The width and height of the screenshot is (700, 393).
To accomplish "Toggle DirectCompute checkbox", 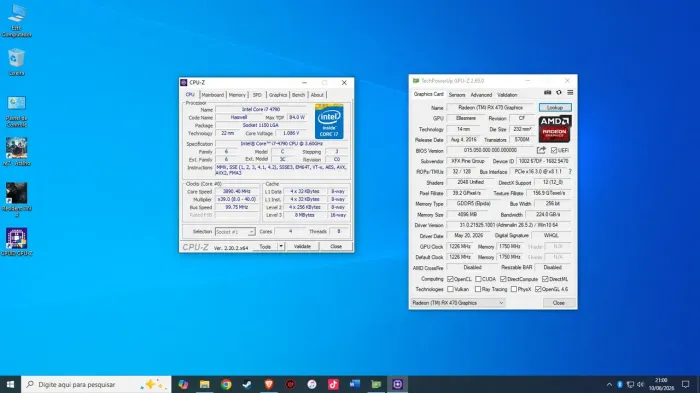I will click(503, 279).
